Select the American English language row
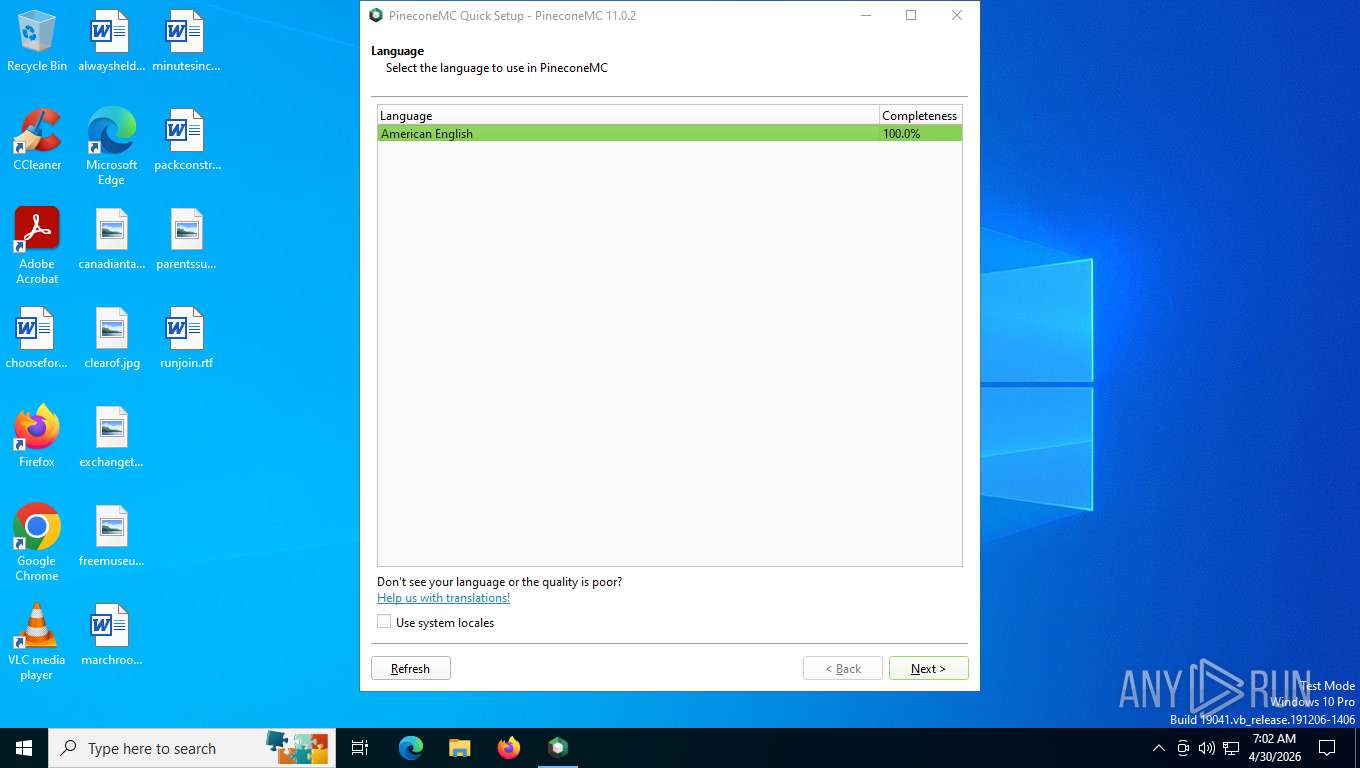 pyautogui.click(x=670, y=133)
